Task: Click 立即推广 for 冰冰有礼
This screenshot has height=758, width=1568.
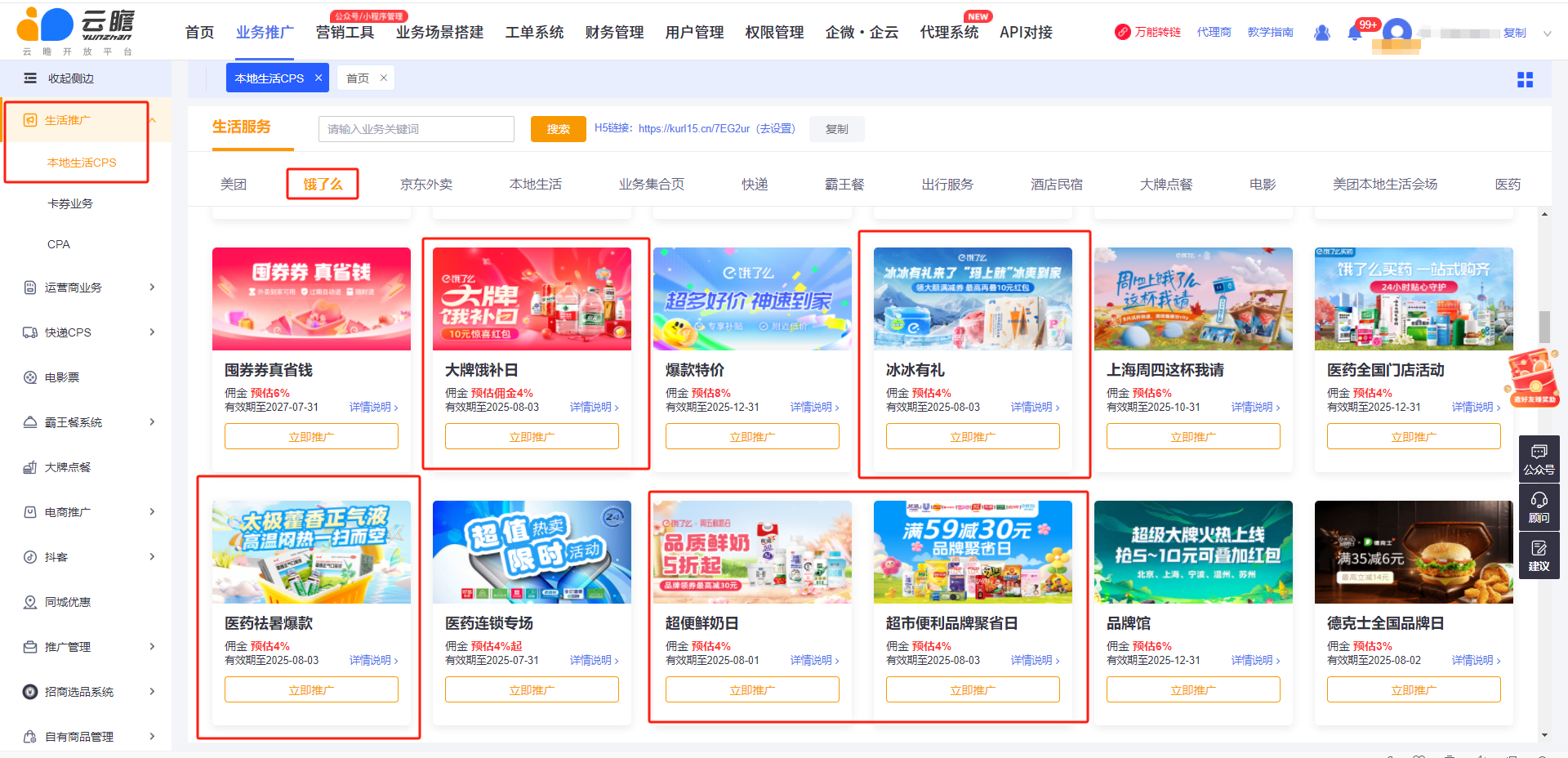Action: 973,436
